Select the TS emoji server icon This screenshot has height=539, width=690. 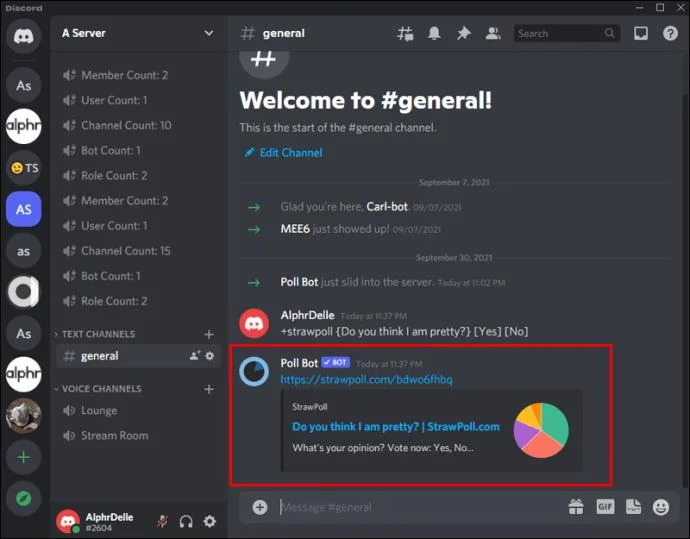[24, 168]
